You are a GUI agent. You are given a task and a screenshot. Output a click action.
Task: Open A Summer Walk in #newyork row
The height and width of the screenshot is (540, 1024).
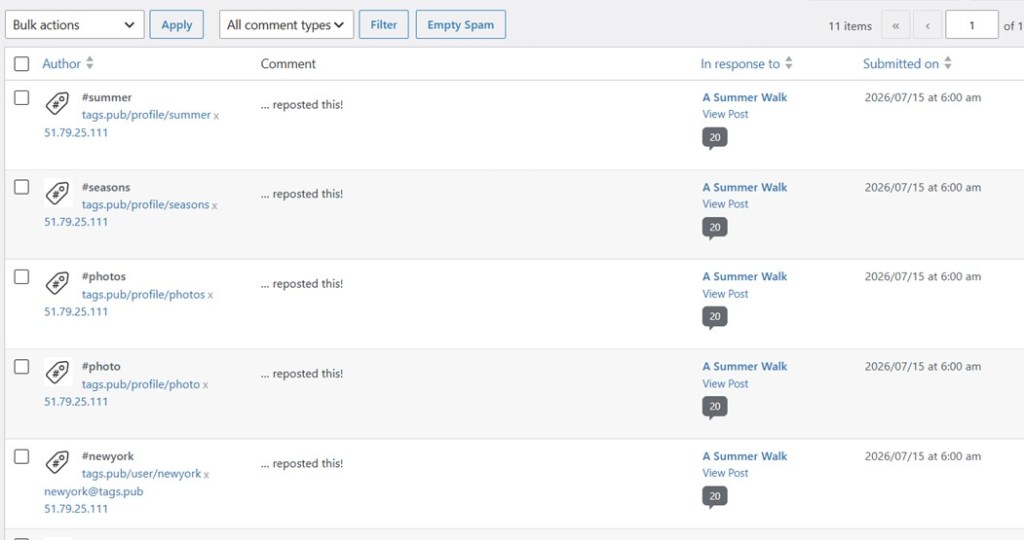point(744,456)
